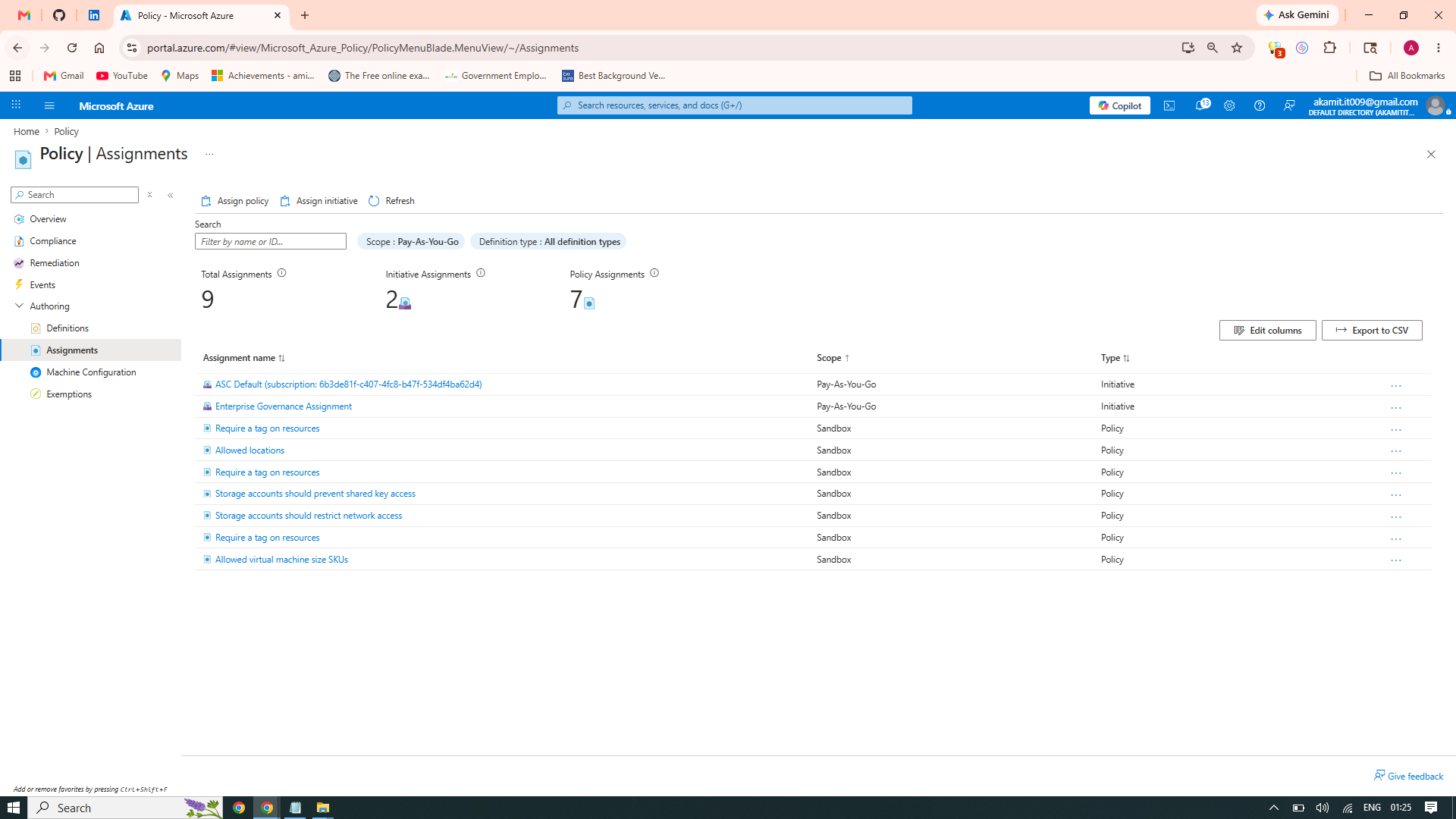Open volume control in system tray

click(x=1322, y=808)
